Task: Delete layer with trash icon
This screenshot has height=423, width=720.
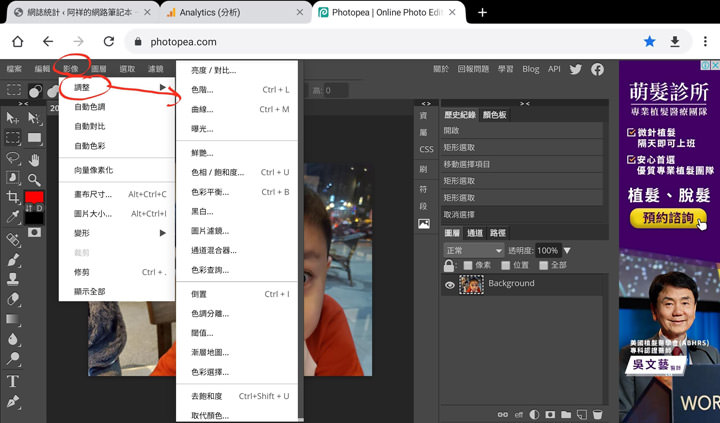Action: coord(597,414)
